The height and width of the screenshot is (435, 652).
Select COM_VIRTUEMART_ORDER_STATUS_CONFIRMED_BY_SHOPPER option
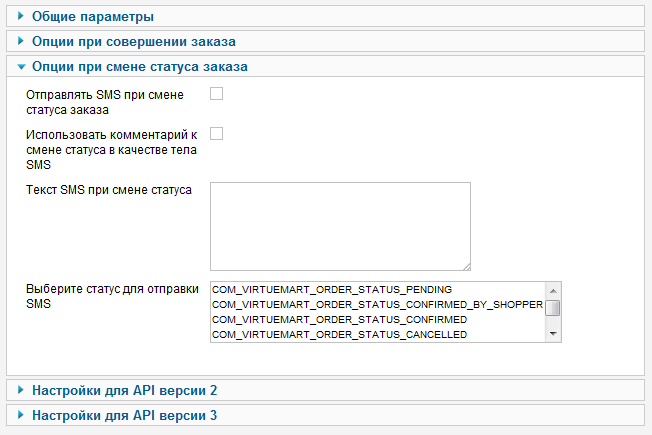(x=376, y=304)
